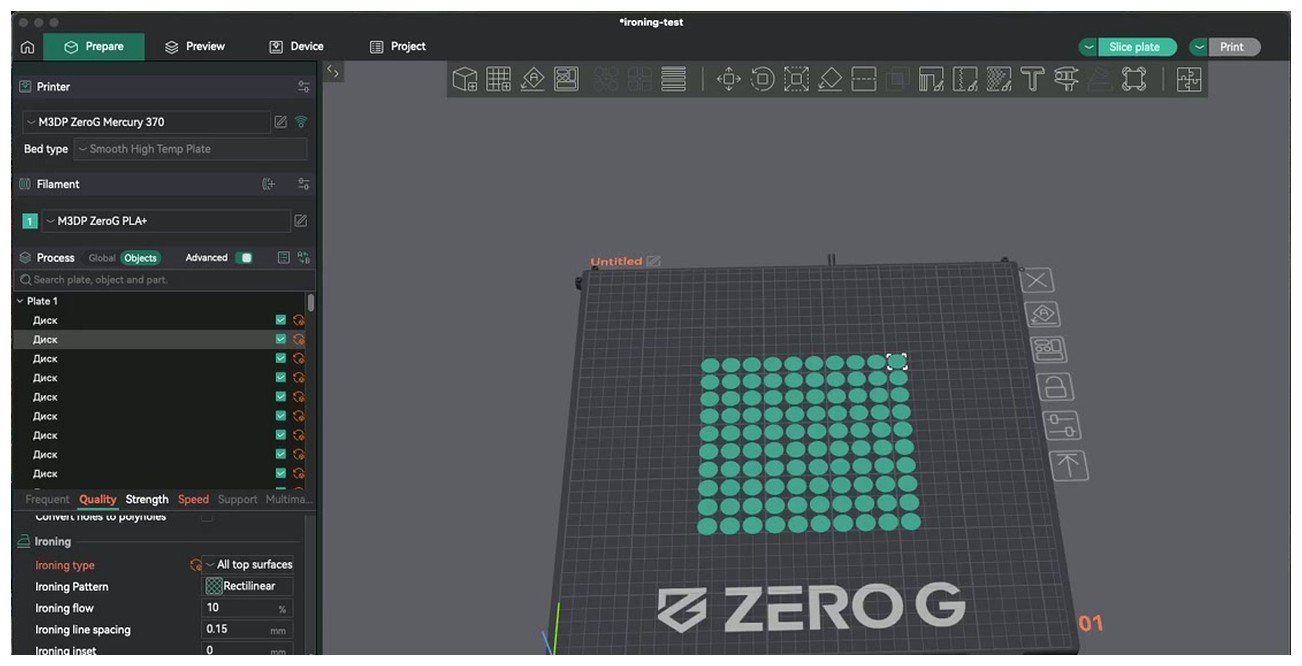
Task: Open the Ironing type dropdown
Action: pos(248,565)
